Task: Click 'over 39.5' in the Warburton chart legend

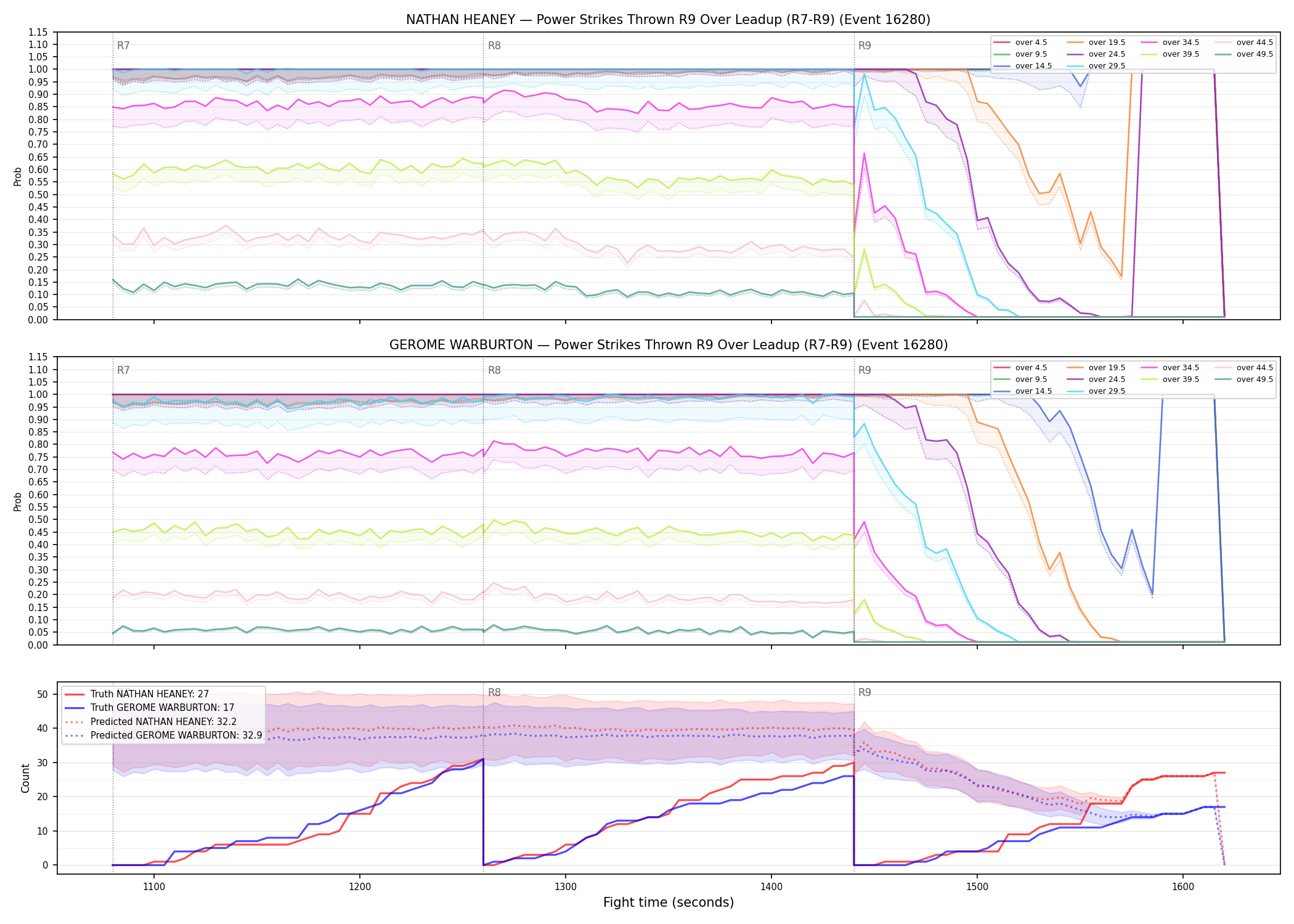Action: coord(1181,379)
